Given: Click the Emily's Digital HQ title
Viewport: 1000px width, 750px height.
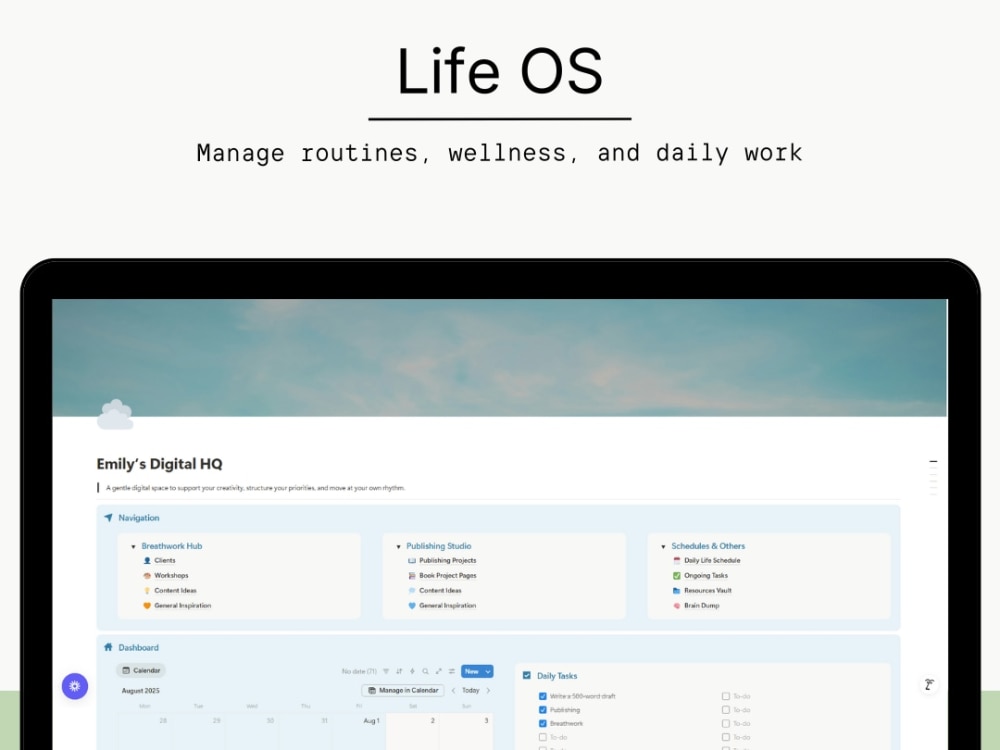Looking at the screenshot, I should click(159, 464).
